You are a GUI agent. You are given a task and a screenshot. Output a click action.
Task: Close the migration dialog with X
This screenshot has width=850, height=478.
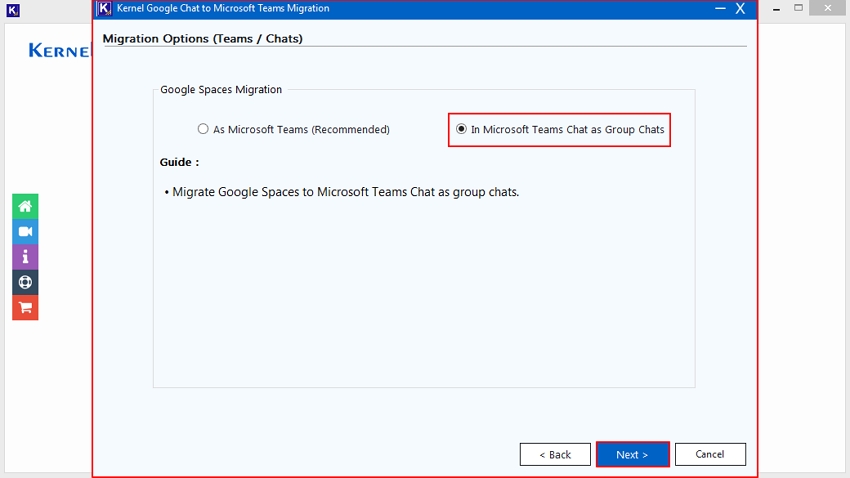click(x=740, y=8)
